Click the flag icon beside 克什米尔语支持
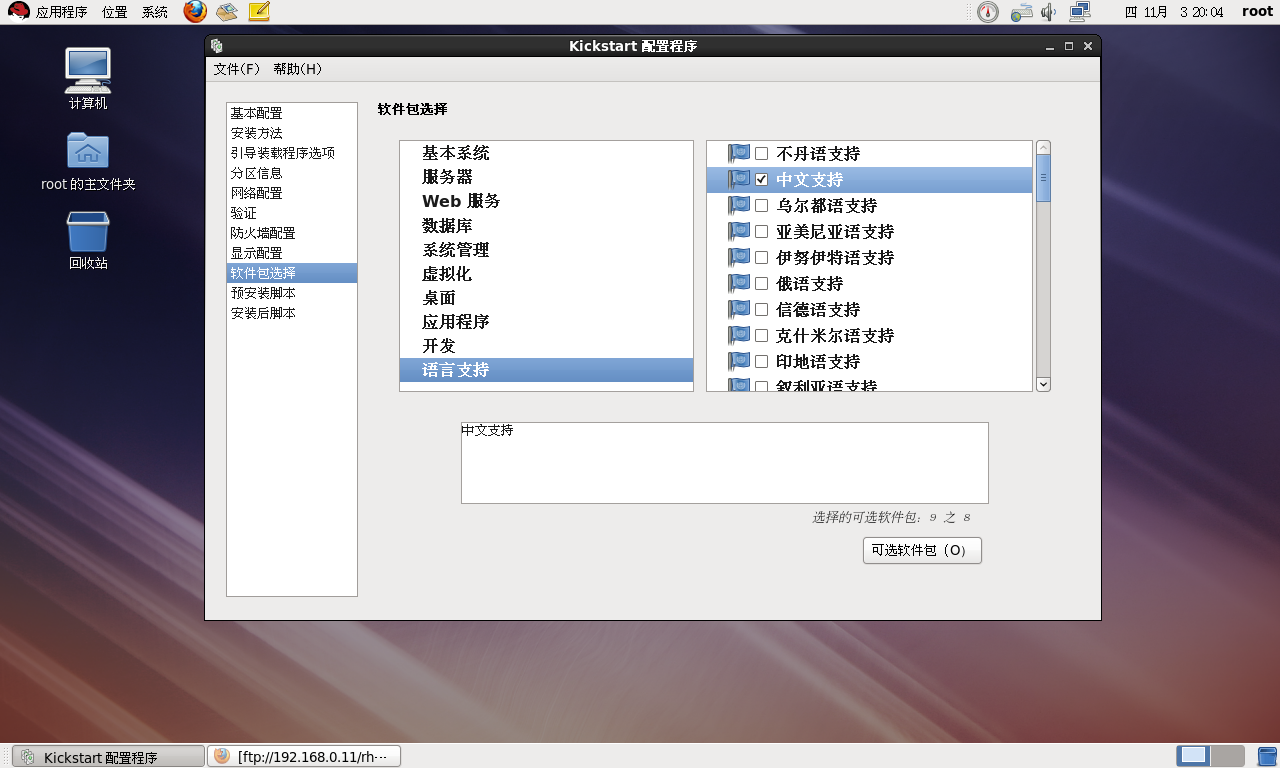Image resolution: width=1280 pixels, height=768 pixels. coord(739,335)
